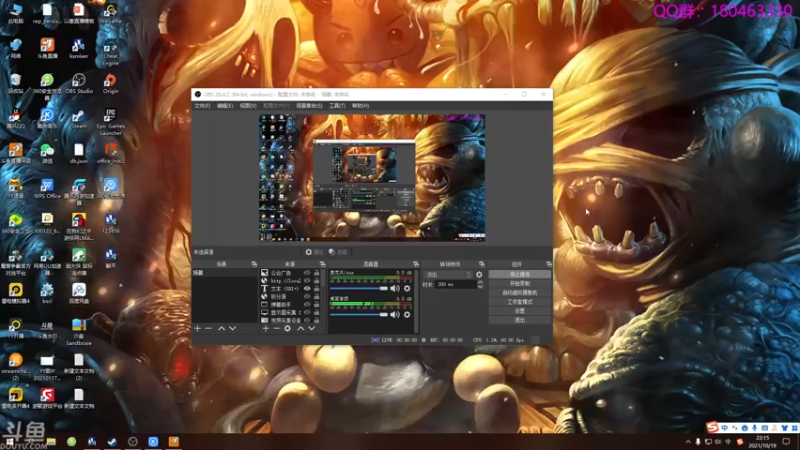
Task: Remove the selected source with the minus icon
Action: point(276,329)
